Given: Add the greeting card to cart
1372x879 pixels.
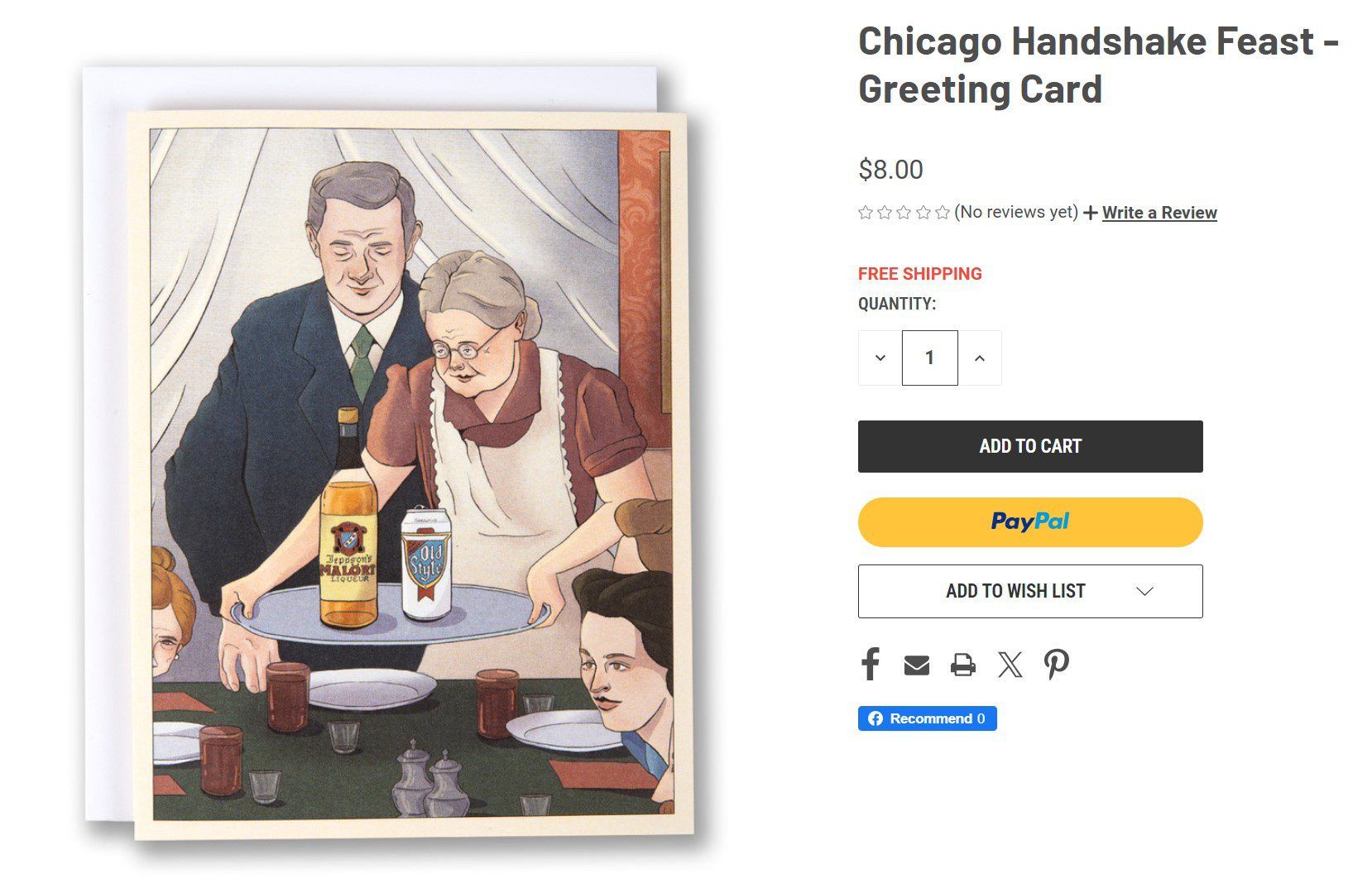Looking at the screenshot, I should [x=1030, y=446].
